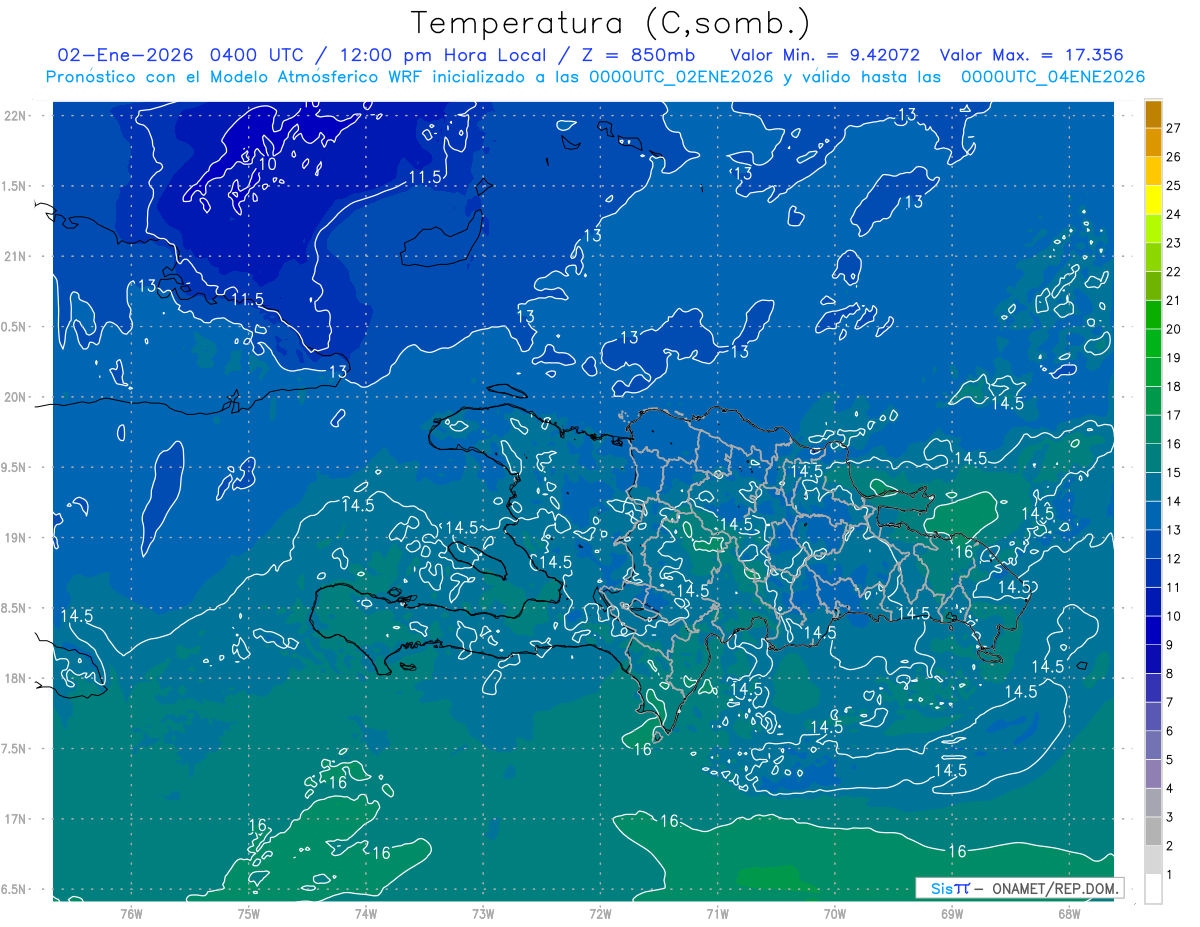Screen dimensions: 1200x927
Task: Click the "69W" longitude axis label
Action: (x=951, y=913)
